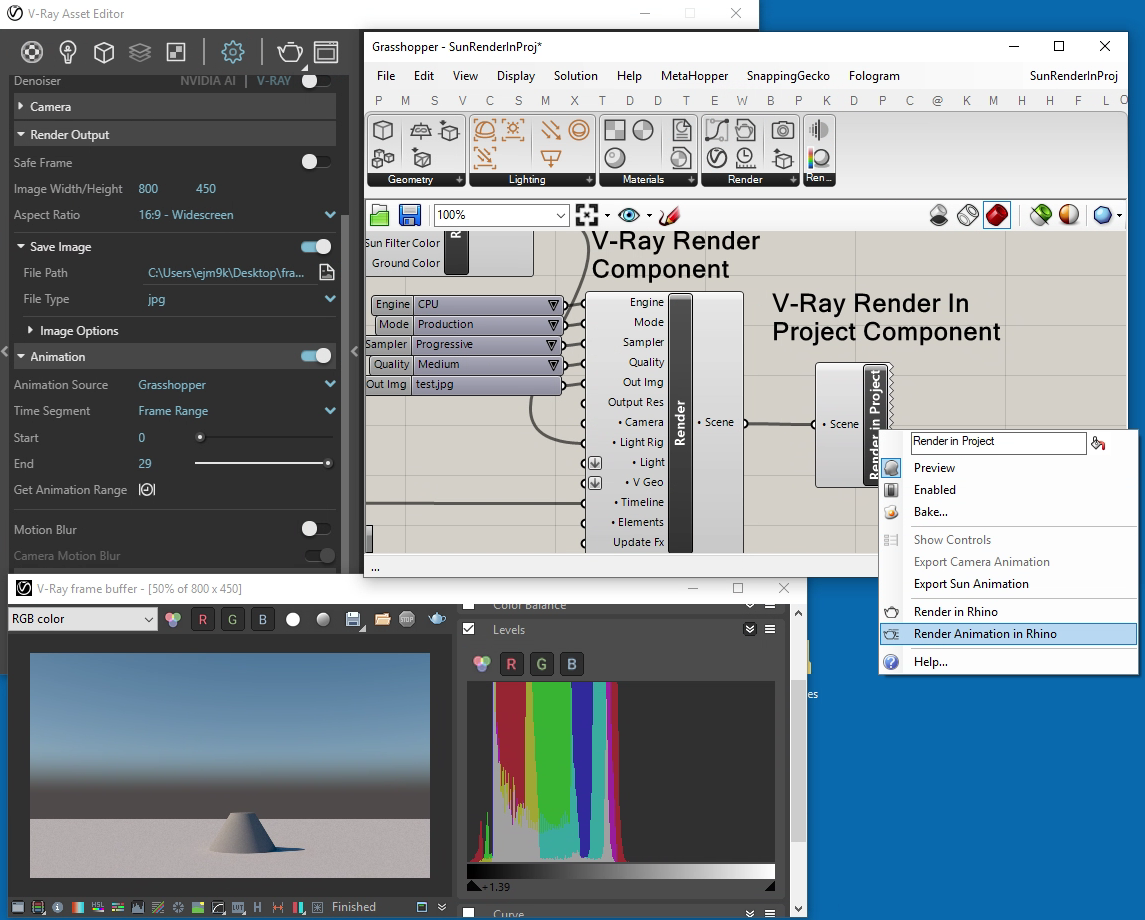The image size is (1145, 920).
Task: Collapse the Render Output section
Action: 20,134
